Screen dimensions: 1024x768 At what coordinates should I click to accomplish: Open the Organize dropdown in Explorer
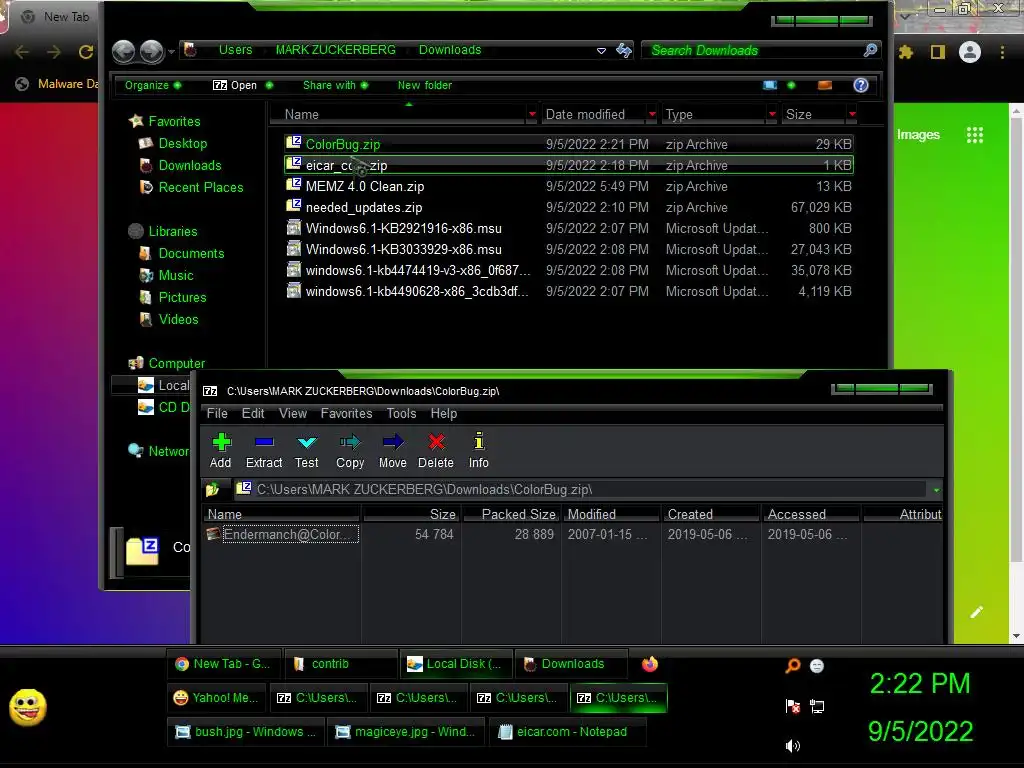[153, 85]
